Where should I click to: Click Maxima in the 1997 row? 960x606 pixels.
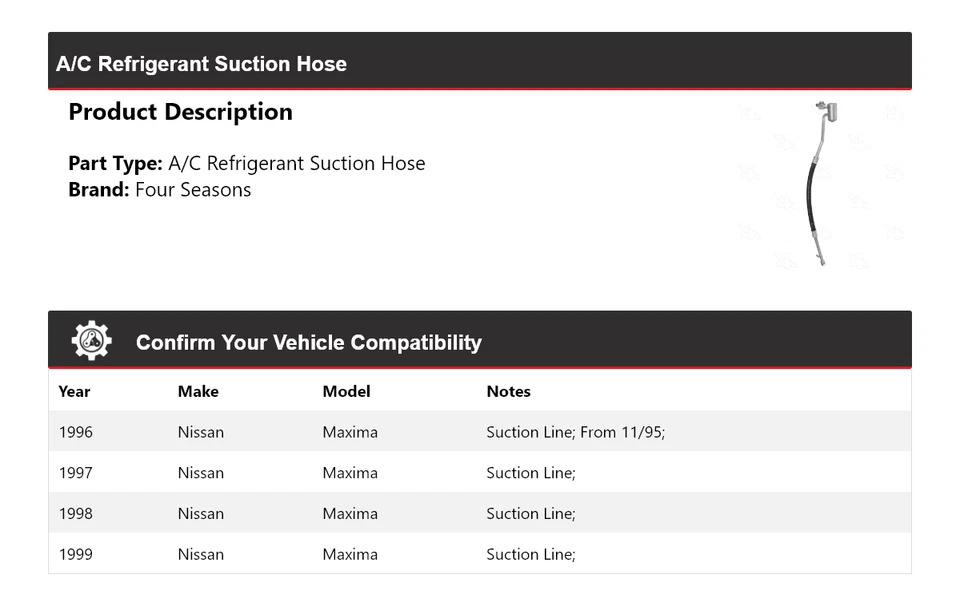[x=350, y=473]
